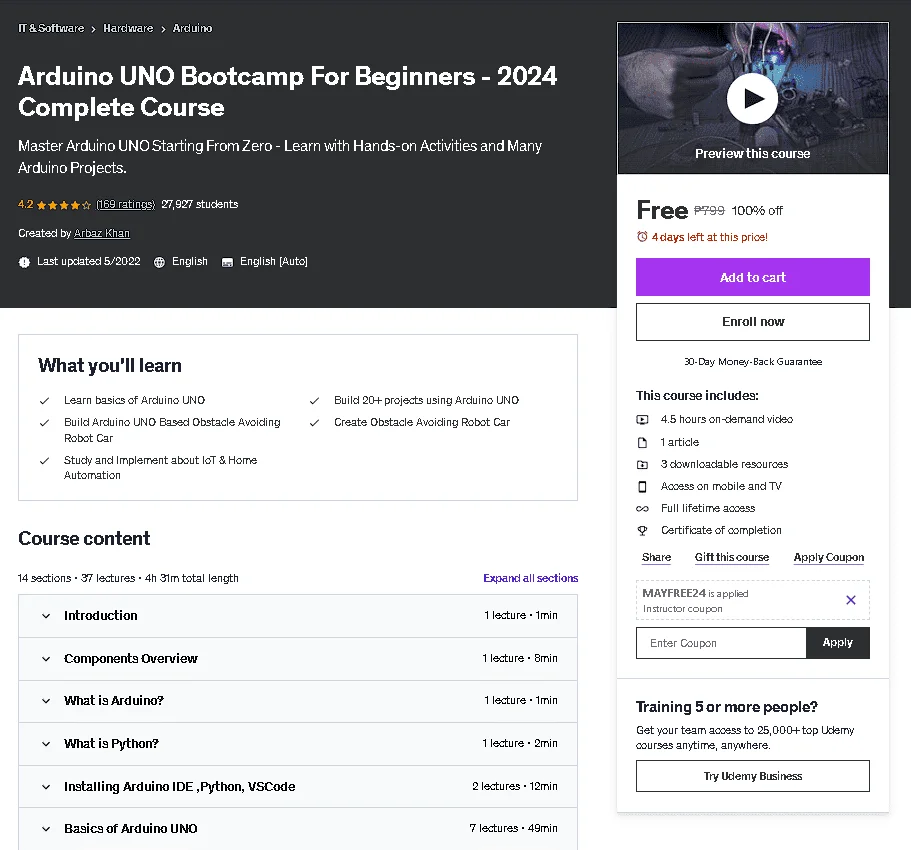The width and height of the screenshot is (911, 850).
Task: Click the downloadable resources icon
Action: (642, 464)
